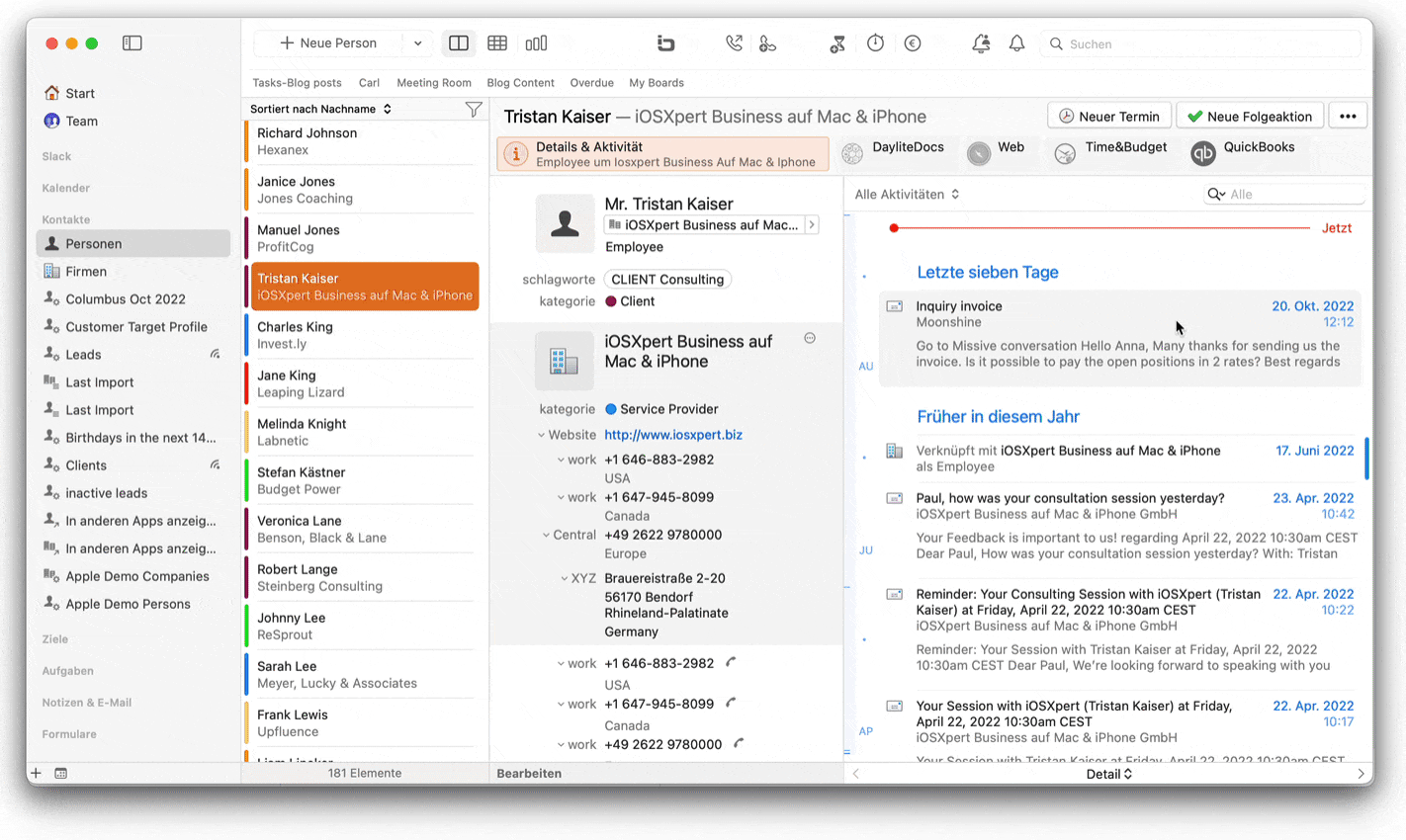1406x840 pixels.
Task: Call +49 2622 9780000 via phone icon
Action: pyautogui.click(x=739, y=744)
